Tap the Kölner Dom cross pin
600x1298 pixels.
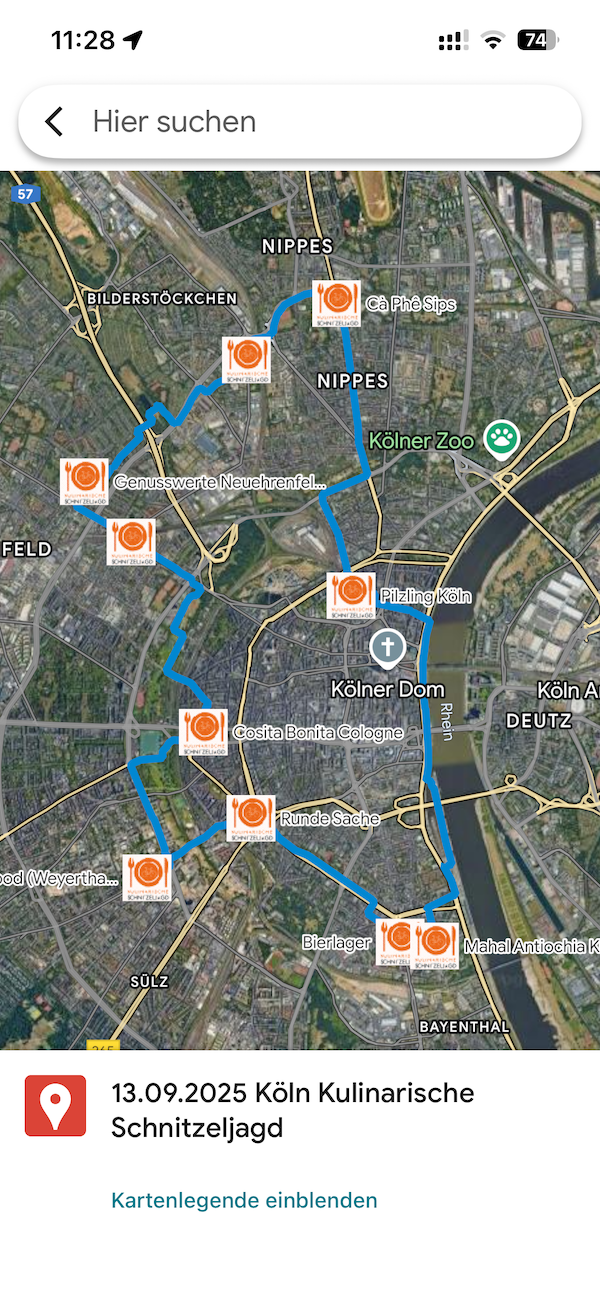point(387,649)
